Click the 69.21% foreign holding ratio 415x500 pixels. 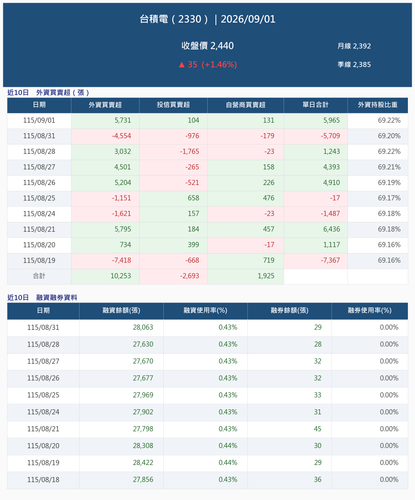[389, 167]
